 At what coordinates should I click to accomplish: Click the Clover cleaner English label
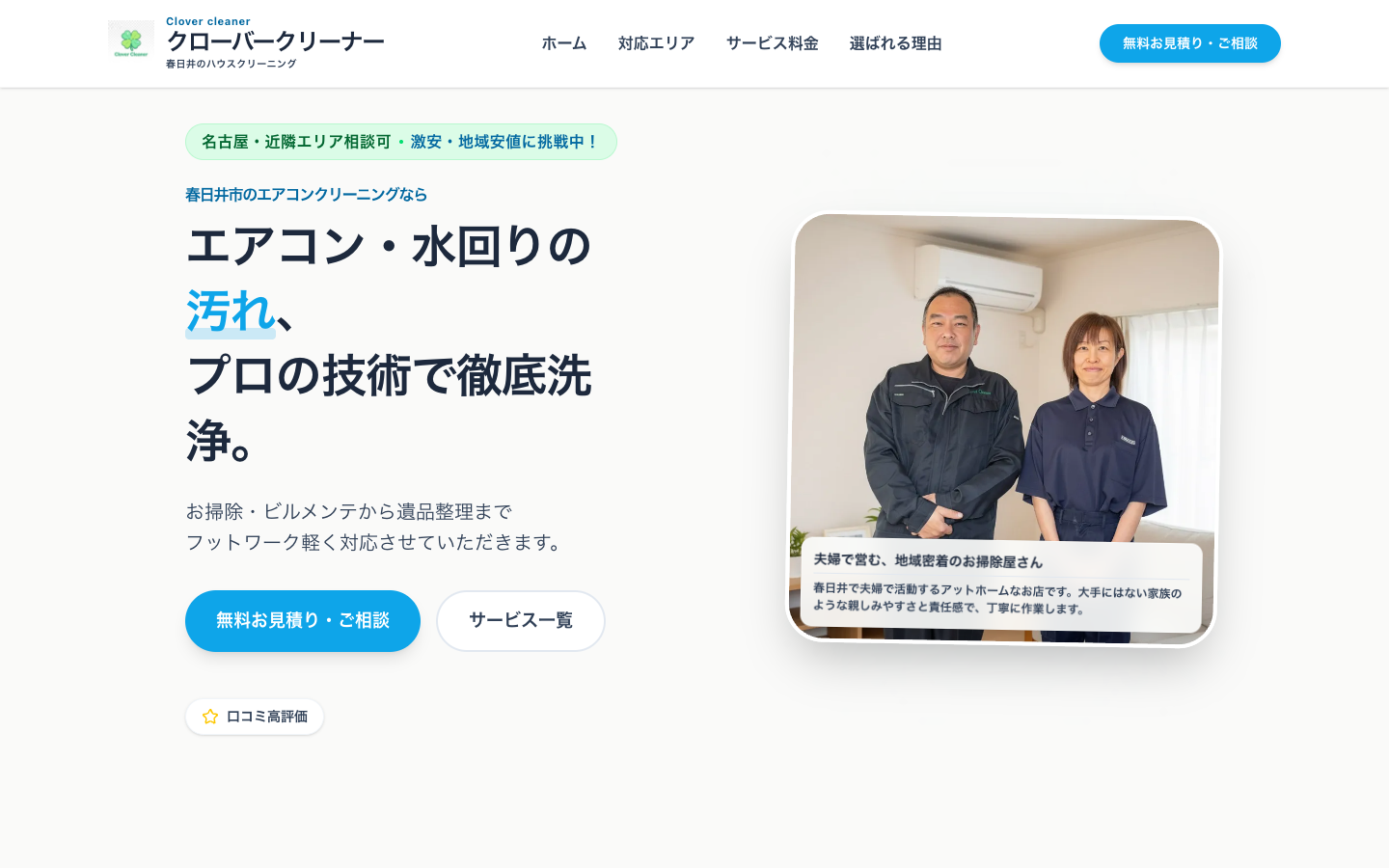[208, 21]
